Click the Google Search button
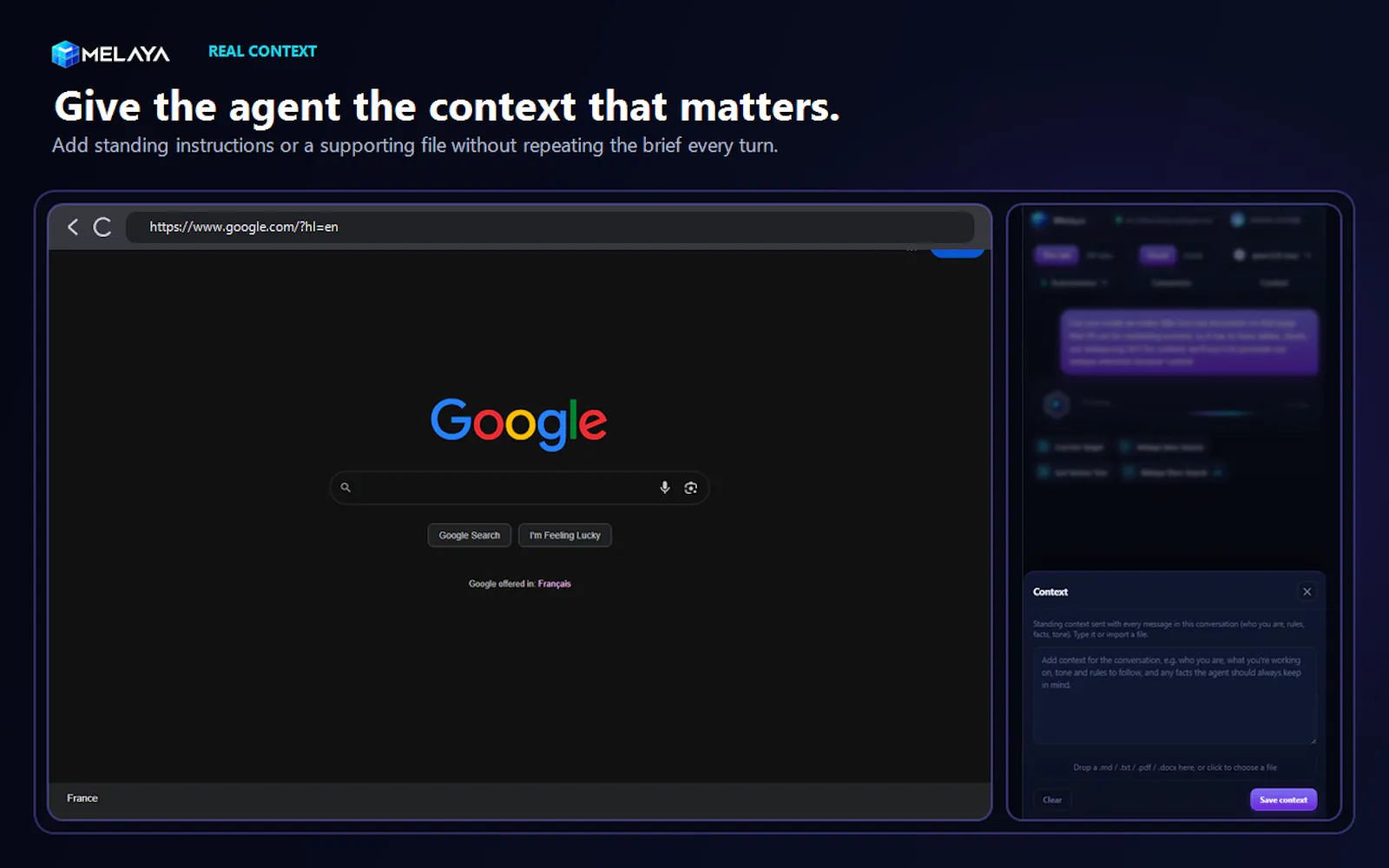Image resolution: width=1389 pixels, height=868 pixels. click(470, 536)
